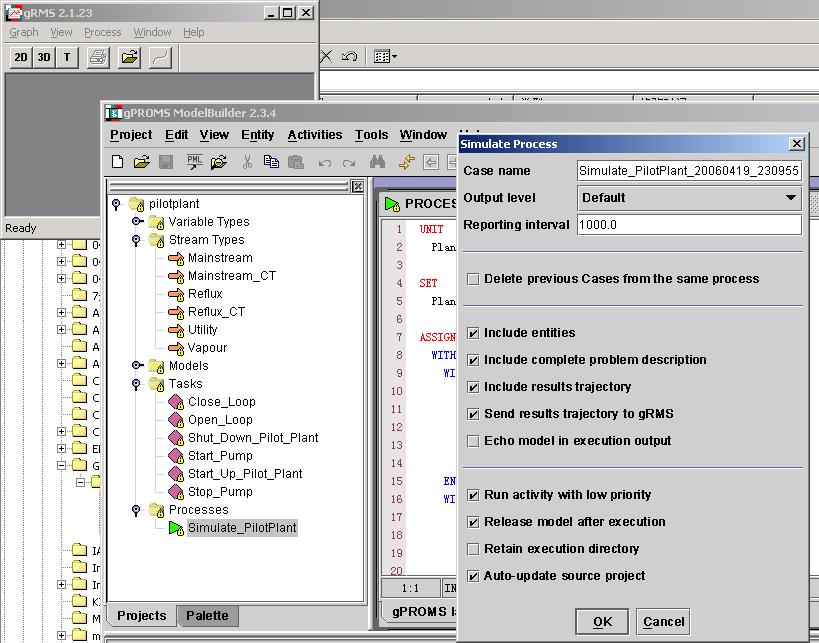Screen dimensions: 819x643
Task: Click the Save disk icon in ModelBuilder toolbar
Action: coord(166,162)
